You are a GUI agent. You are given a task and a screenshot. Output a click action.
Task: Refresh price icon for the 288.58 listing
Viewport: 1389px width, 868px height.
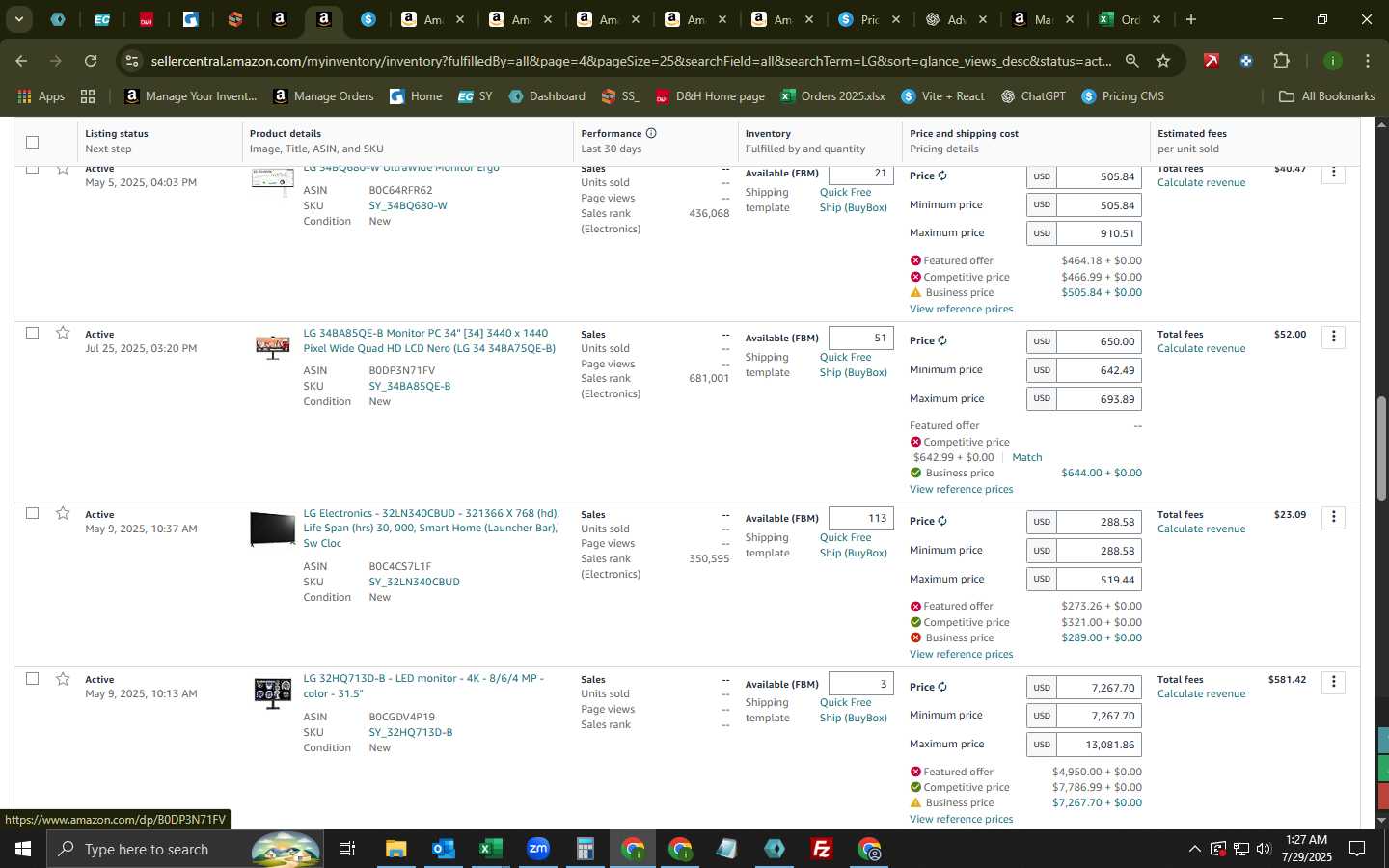942,521
